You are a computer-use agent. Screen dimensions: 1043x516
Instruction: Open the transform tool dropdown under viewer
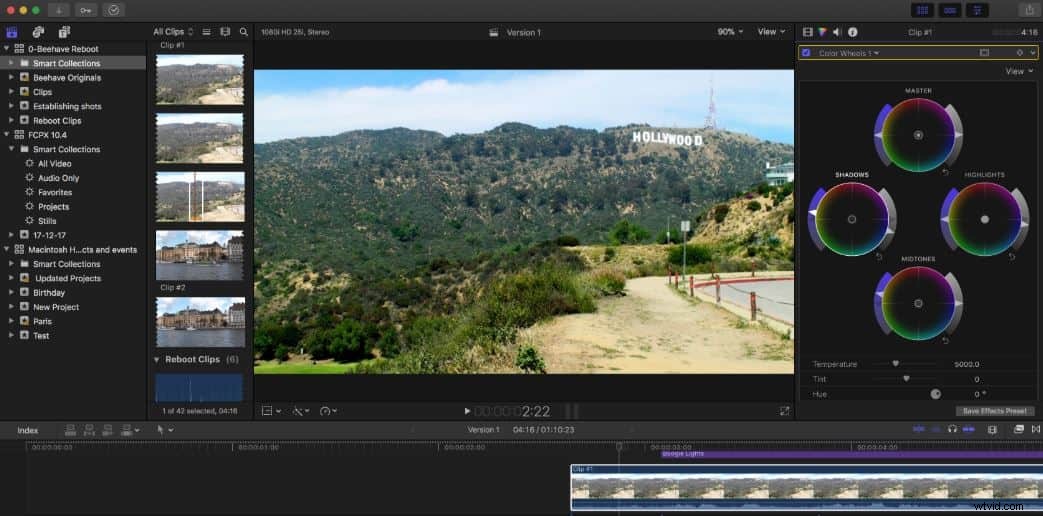271,411
